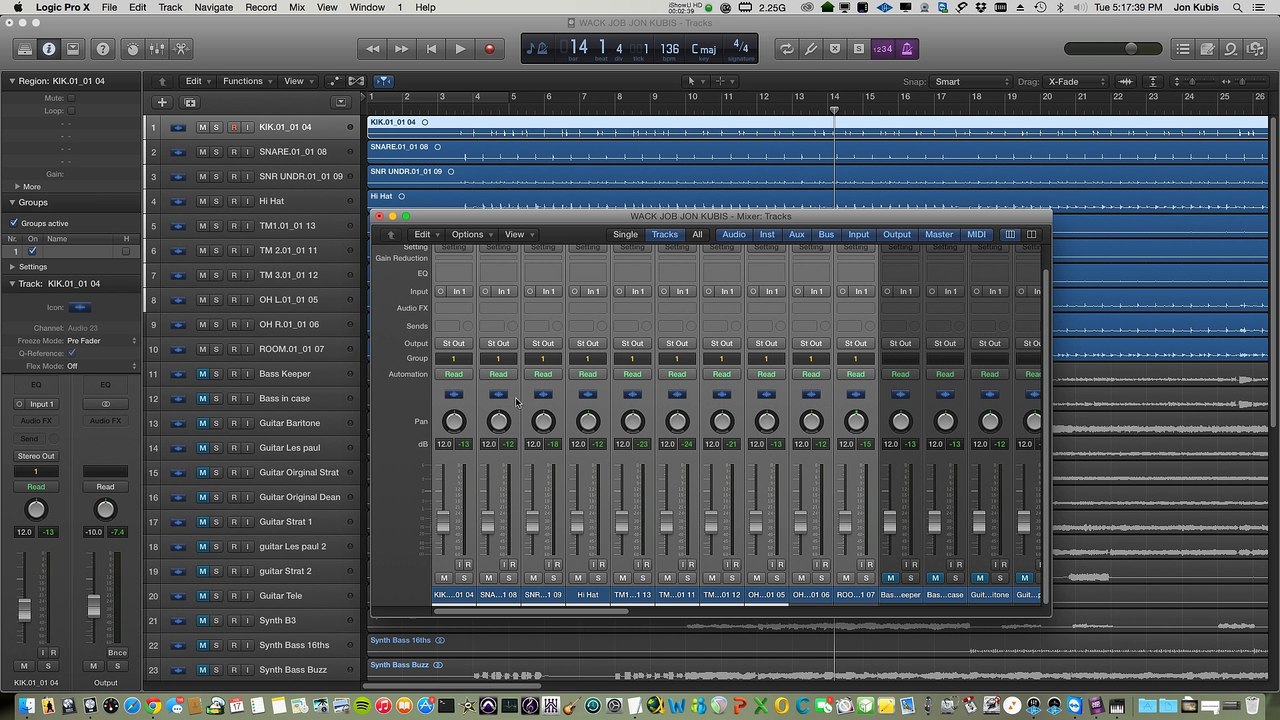Open the Quick Help question mark icon

pyautogui.click(x=102, y=48)
